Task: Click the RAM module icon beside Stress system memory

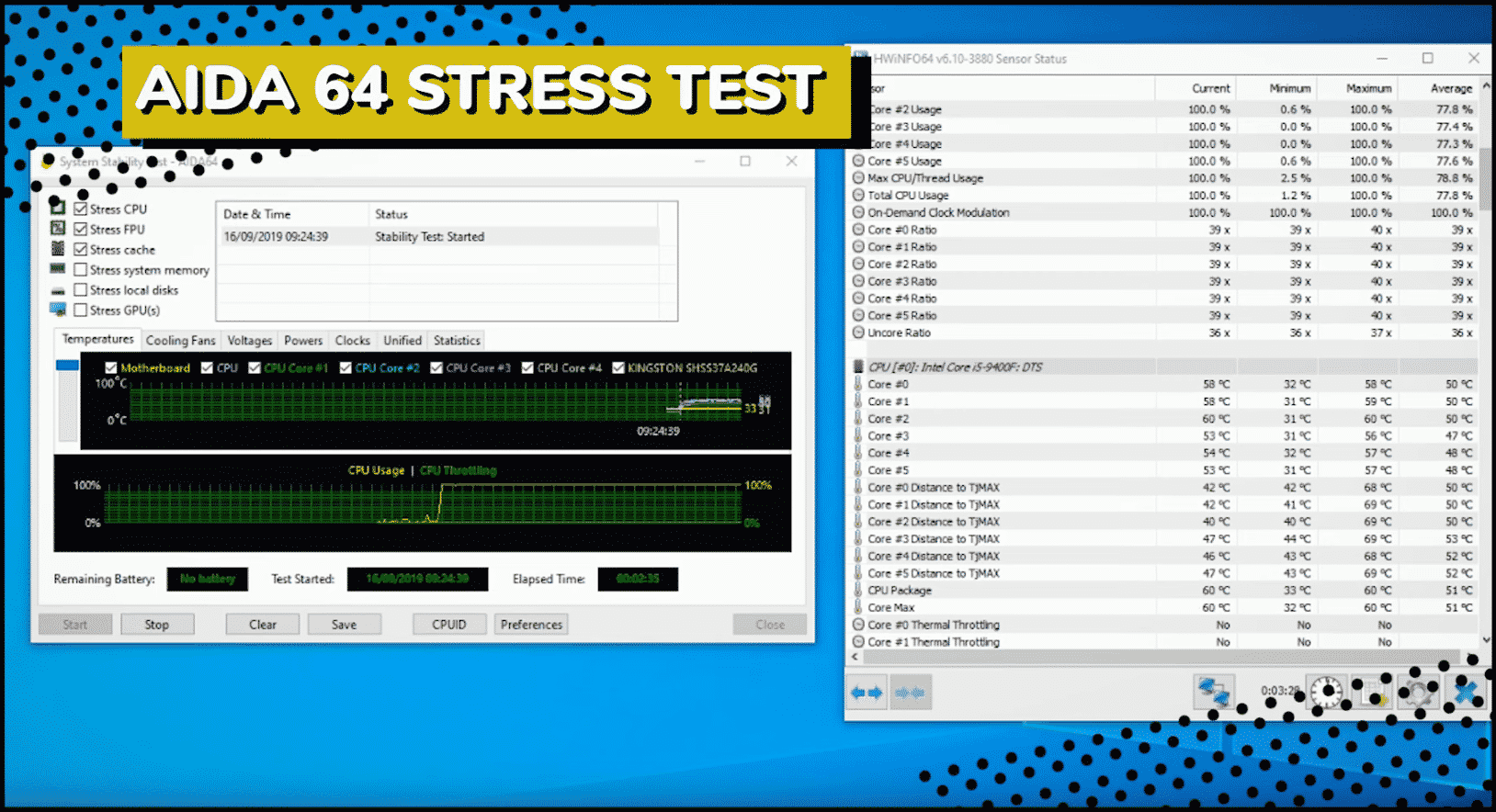Action: click(x=57, y=269)
